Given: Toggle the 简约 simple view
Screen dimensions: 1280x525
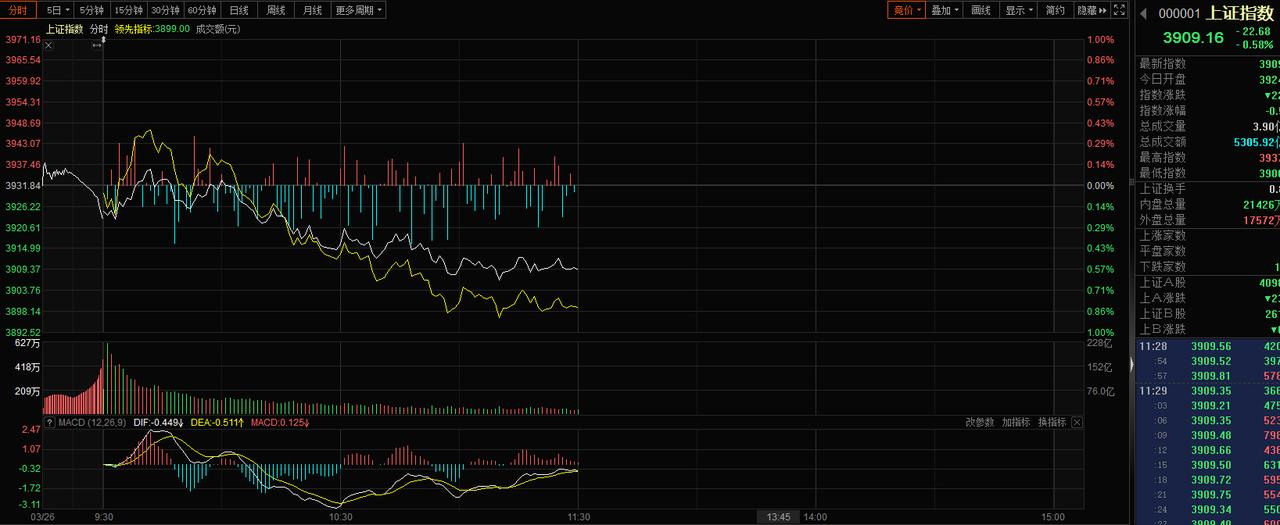Looking at the screenshot, I should (x=1055, y=10).
